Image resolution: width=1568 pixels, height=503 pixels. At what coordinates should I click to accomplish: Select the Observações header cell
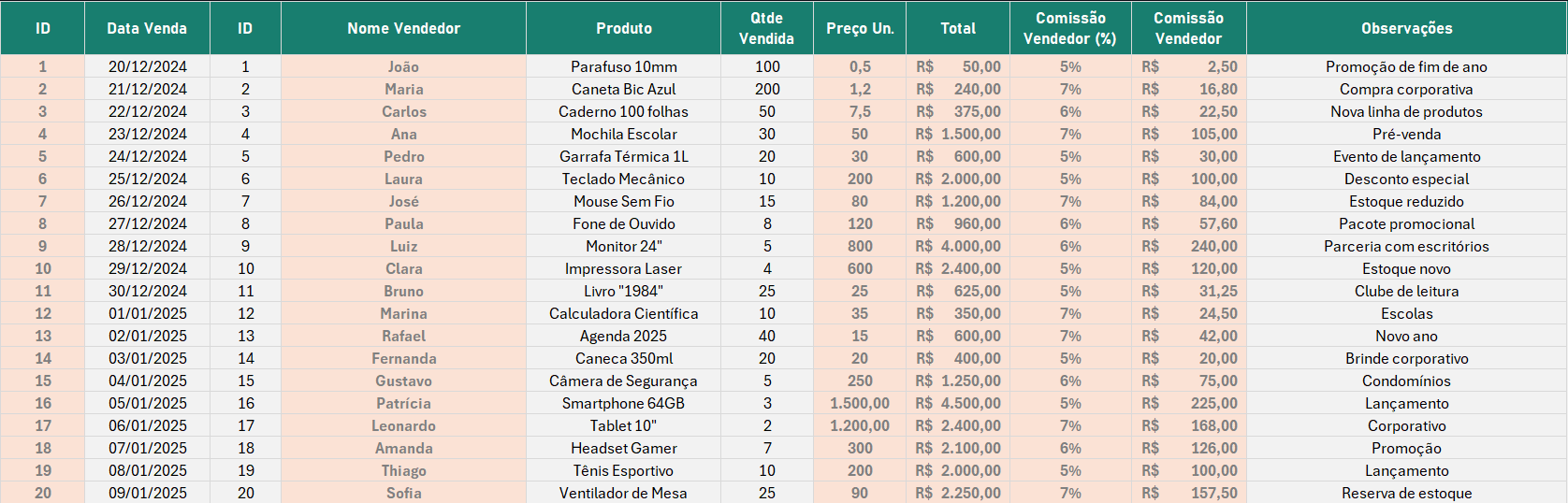click(x=1406, y=28)
